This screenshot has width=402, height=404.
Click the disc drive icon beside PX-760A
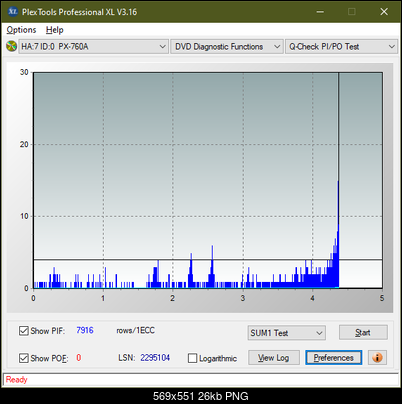pos(11,46)
